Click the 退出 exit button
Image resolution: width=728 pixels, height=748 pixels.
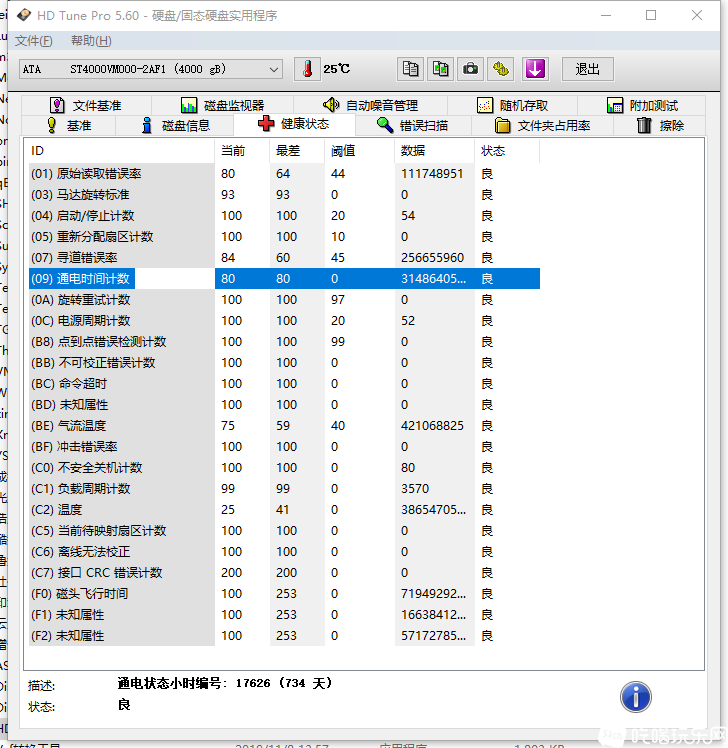(x=587, y=69)
